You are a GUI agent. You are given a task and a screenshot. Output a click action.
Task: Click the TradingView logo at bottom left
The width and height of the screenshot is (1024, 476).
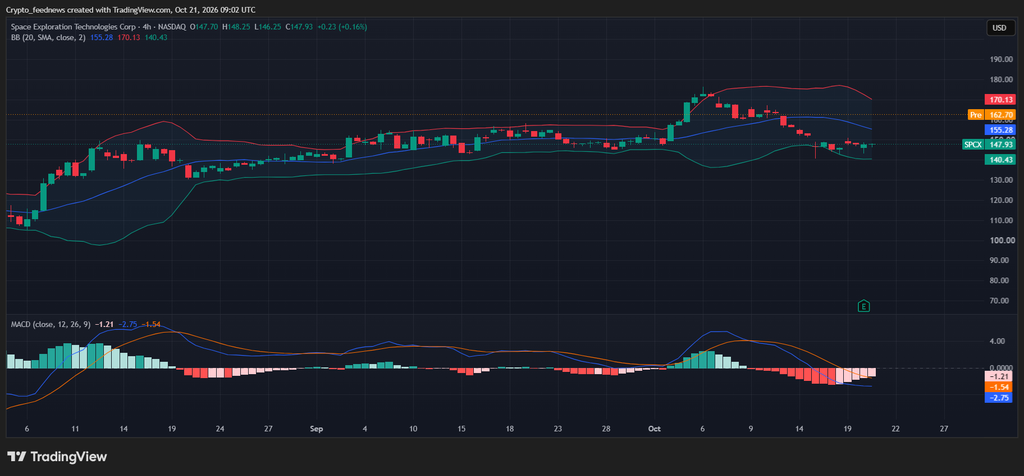(57, 457)
